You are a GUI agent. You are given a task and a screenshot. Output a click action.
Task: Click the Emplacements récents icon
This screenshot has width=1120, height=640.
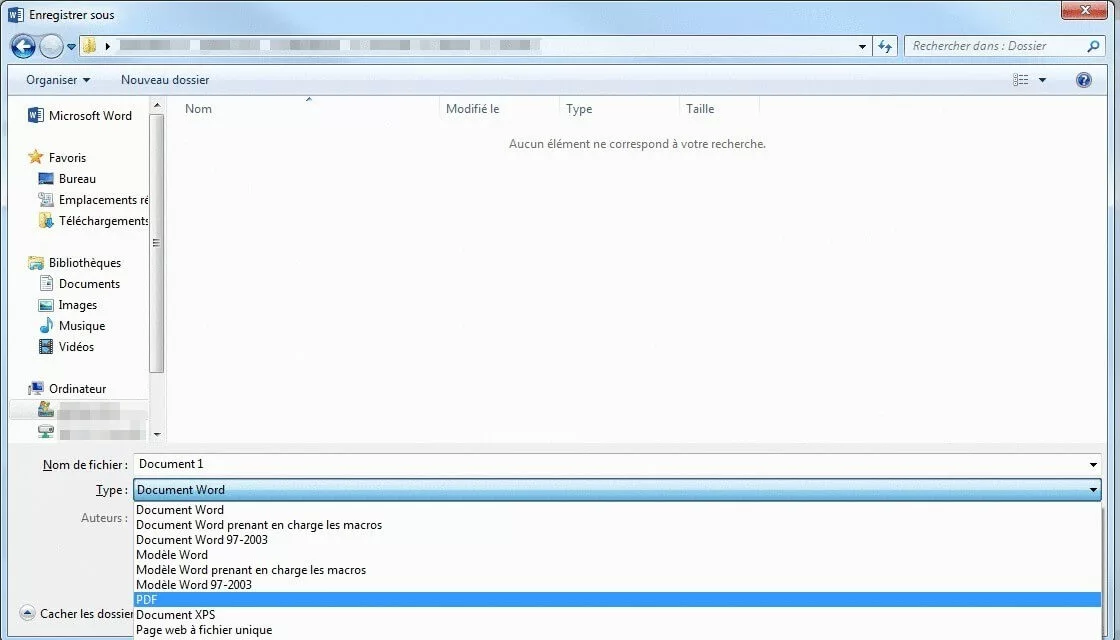coord(46,200)
